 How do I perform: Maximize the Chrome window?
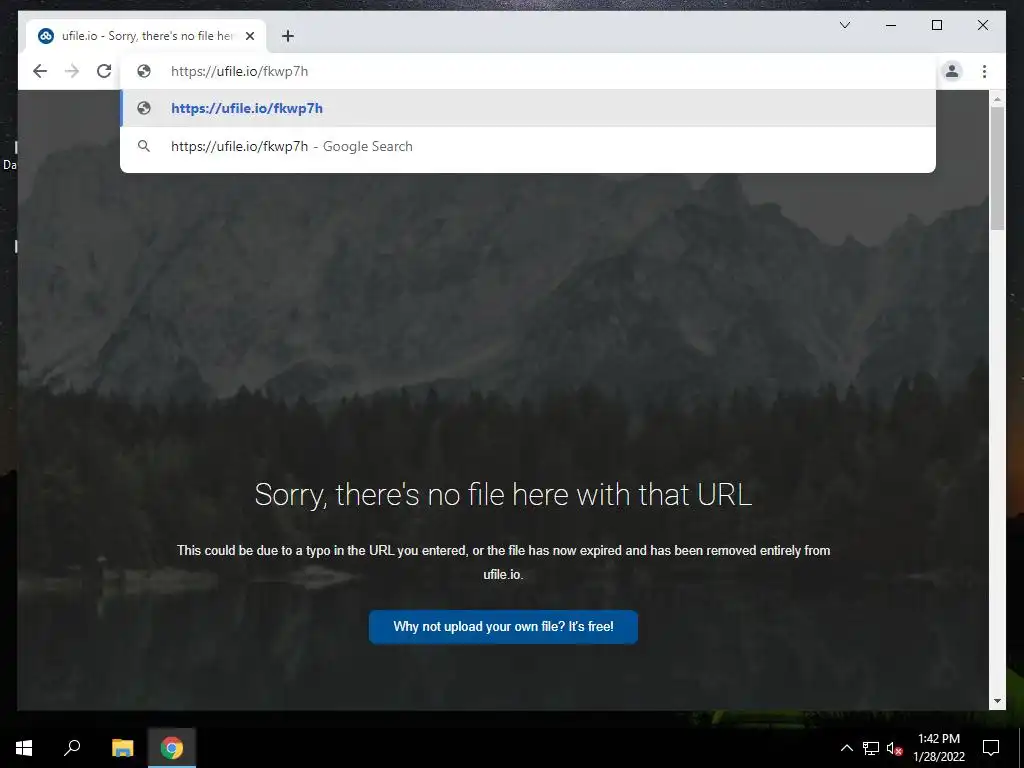936,25
